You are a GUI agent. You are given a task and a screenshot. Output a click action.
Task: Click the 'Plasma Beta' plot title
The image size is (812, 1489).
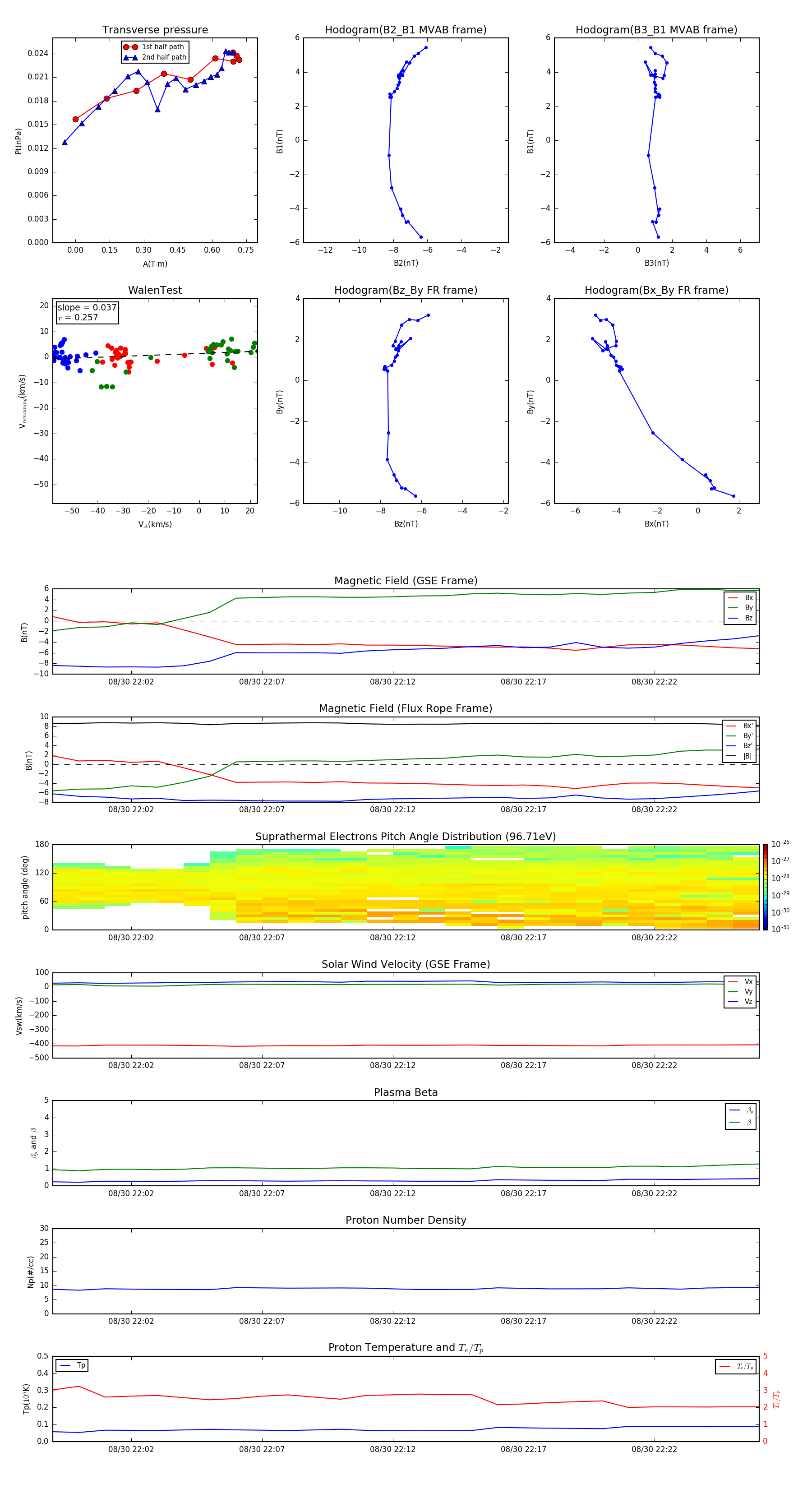(406, 1092)
